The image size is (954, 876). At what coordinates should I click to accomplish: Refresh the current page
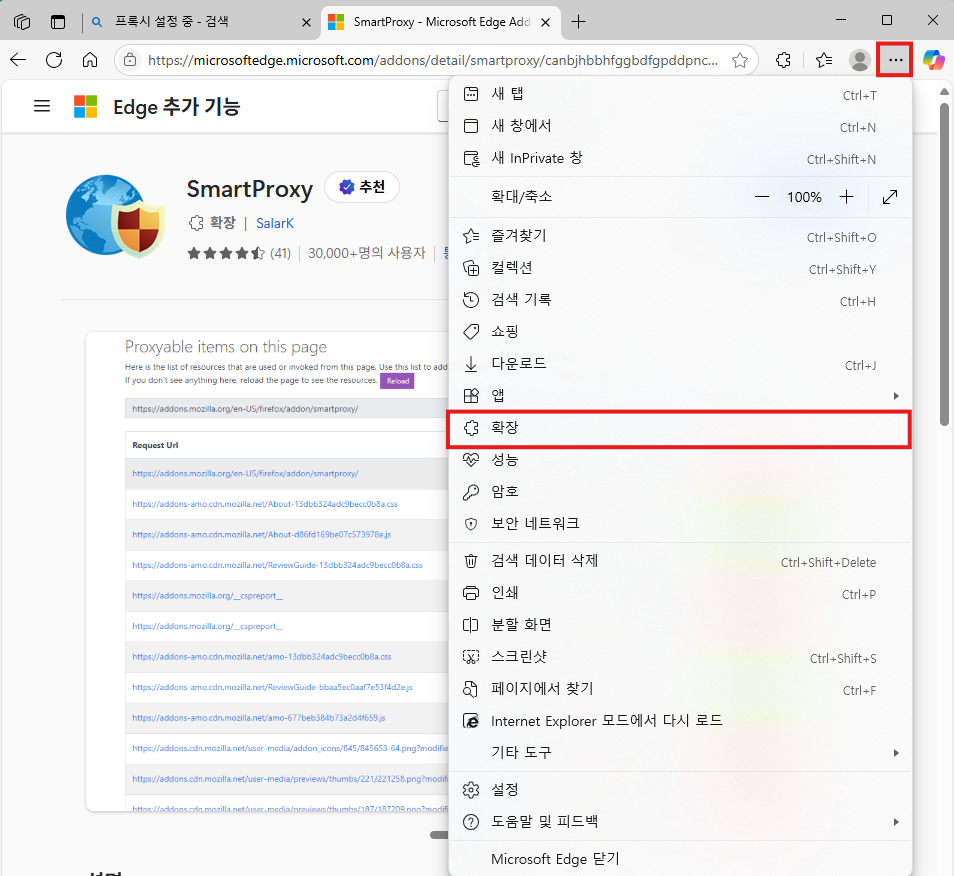click(x=54, y=60)
